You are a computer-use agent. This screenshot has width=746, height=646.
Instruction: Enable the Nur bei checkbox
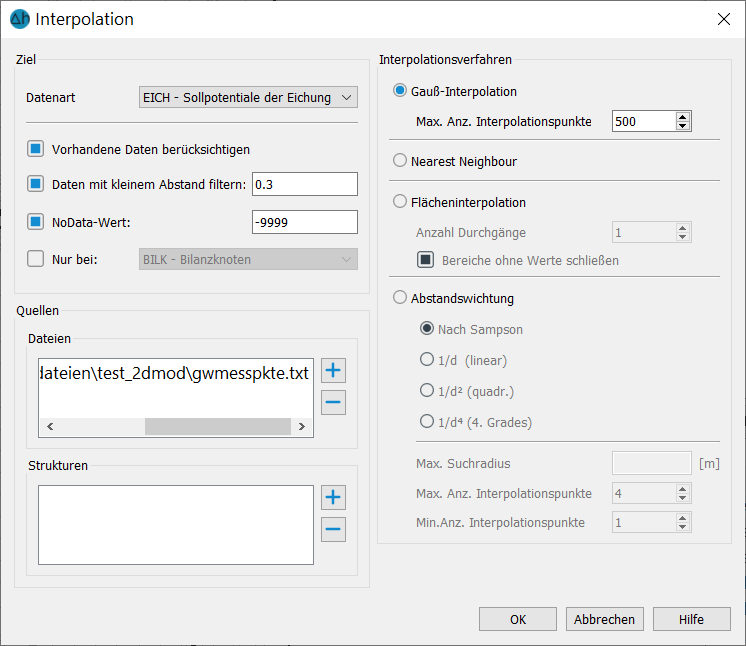[x=35, y=259]
